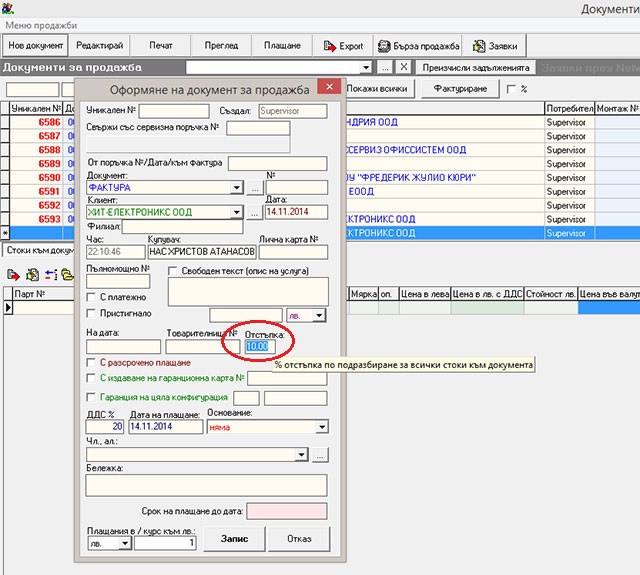Click the Бележка text area
This screenshot has width=640, height=575.
pyautogui.click(x=206, y=485)
